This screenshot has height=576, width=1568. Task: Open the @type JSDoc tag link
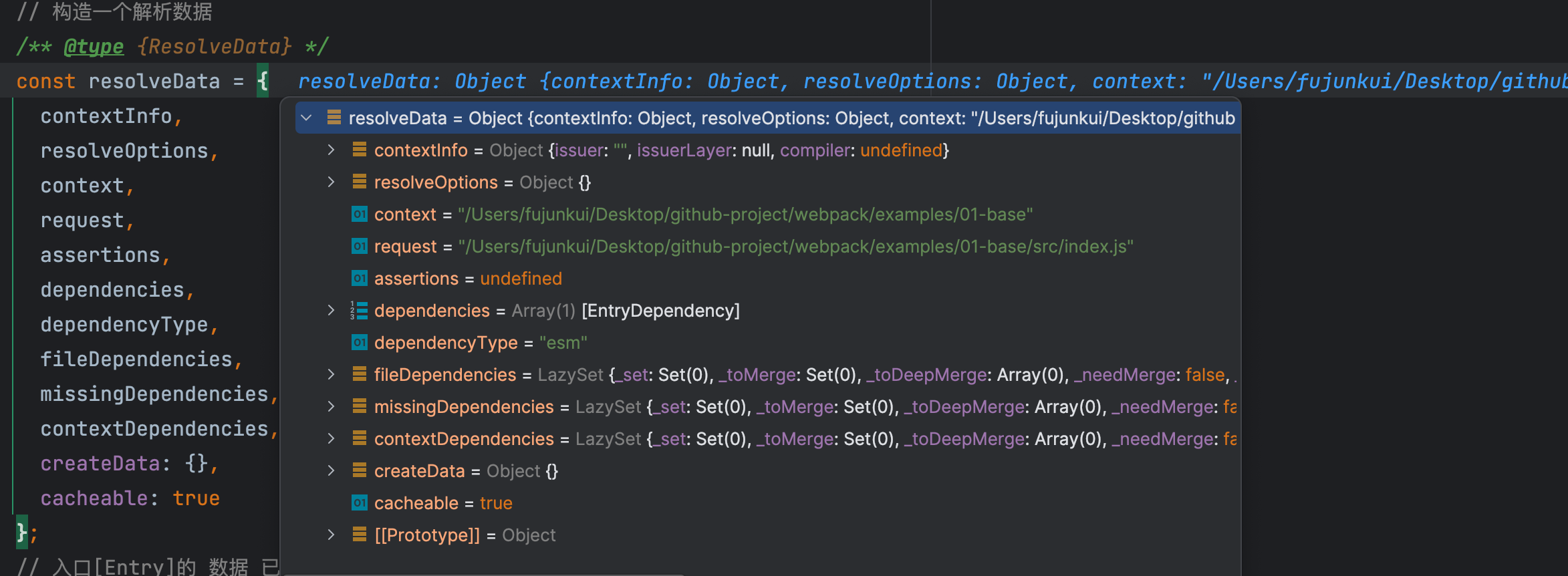point(94,47)
